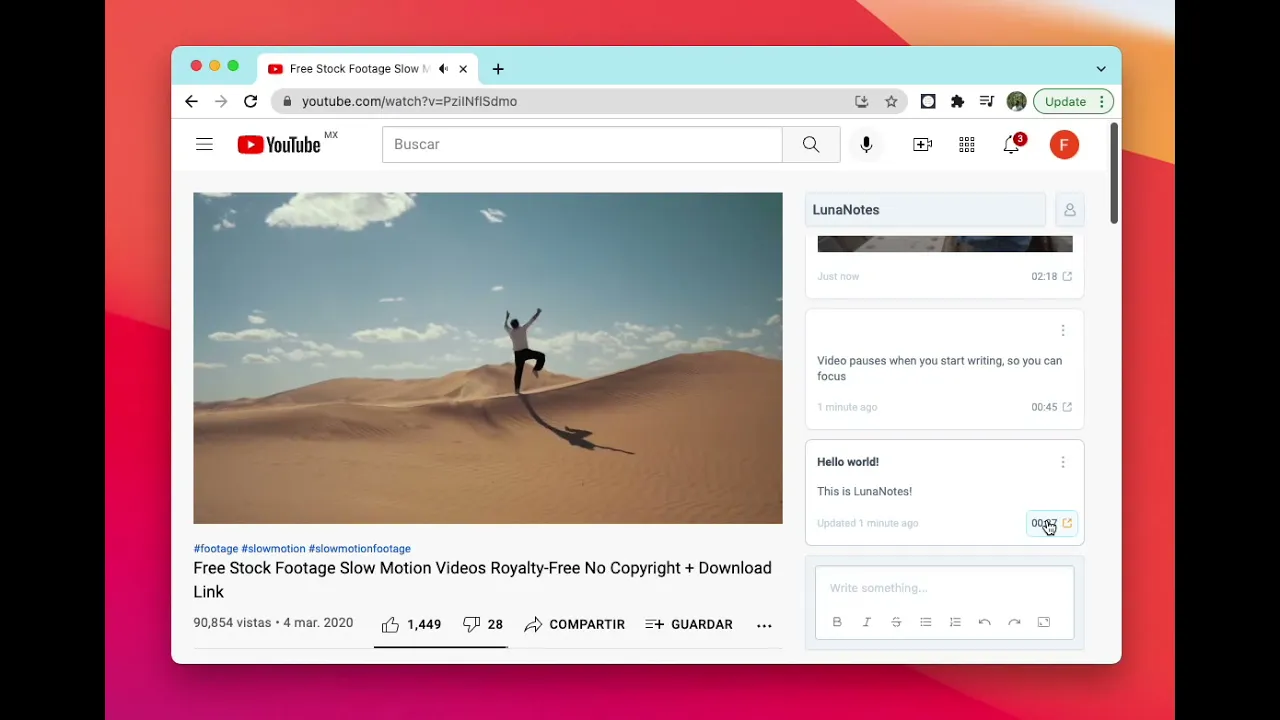
Task: Open the YouTube apps grid icon
Action: point(967,145)
